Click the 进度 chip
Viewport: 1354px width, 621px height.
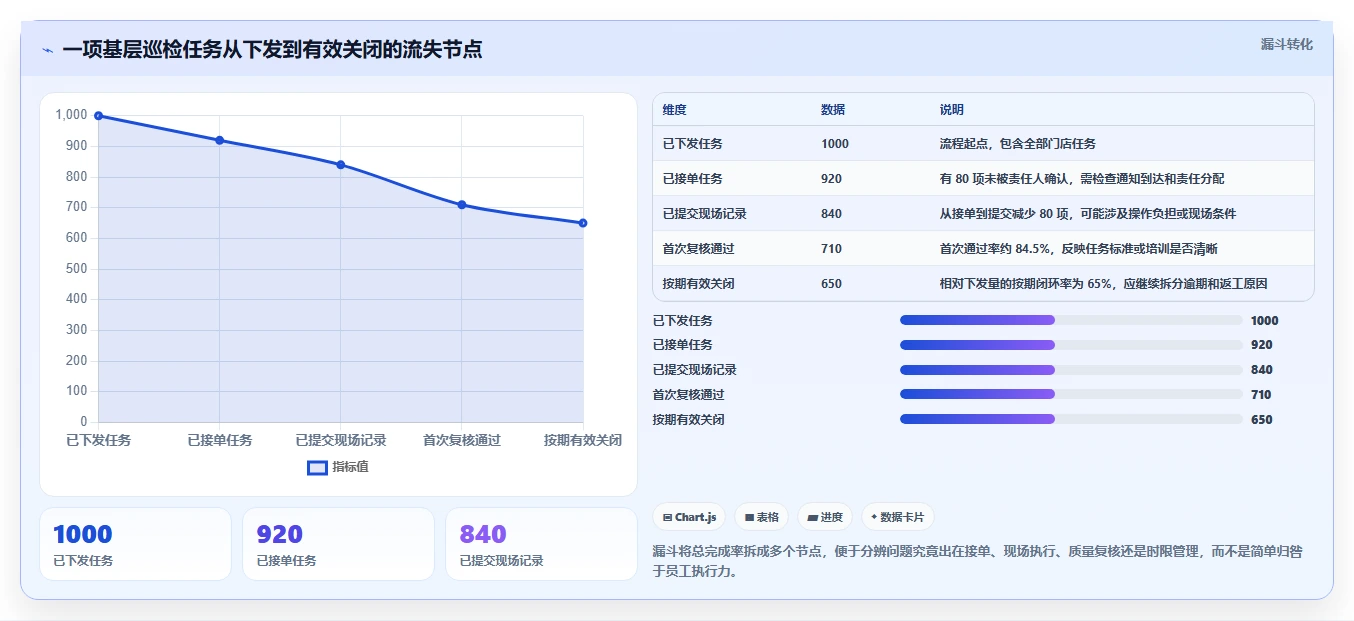[x=825, y=517]
